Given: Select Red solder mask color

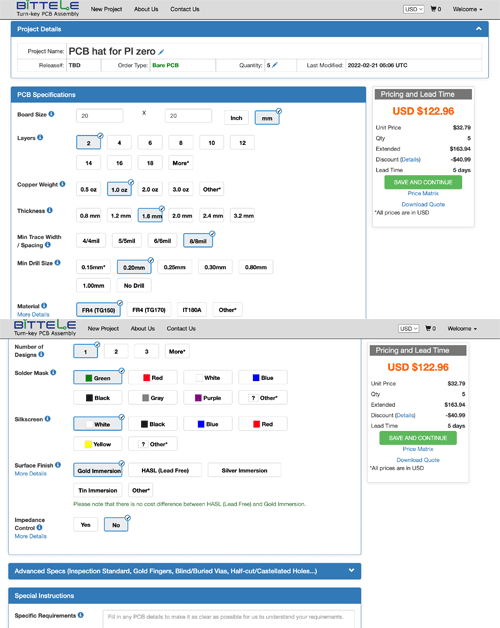Looking at the screenshot, I should pyautogui.click(x=153, y=378).
